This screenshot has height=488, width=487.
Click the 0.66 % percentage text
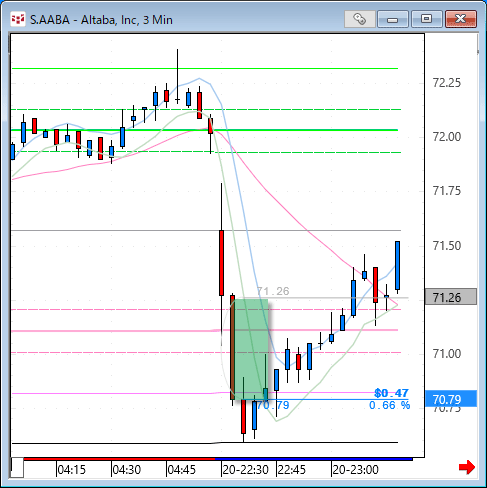click(x=389, y=405)
